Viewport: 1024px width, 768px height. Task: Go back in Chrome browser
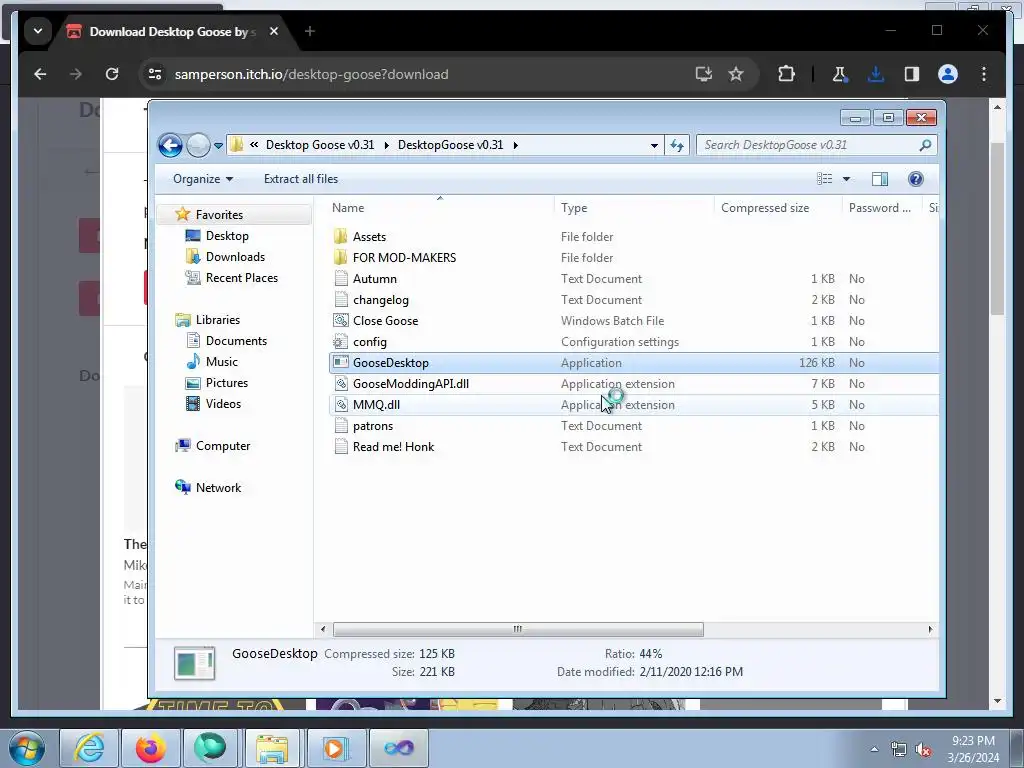click(40, 74)
